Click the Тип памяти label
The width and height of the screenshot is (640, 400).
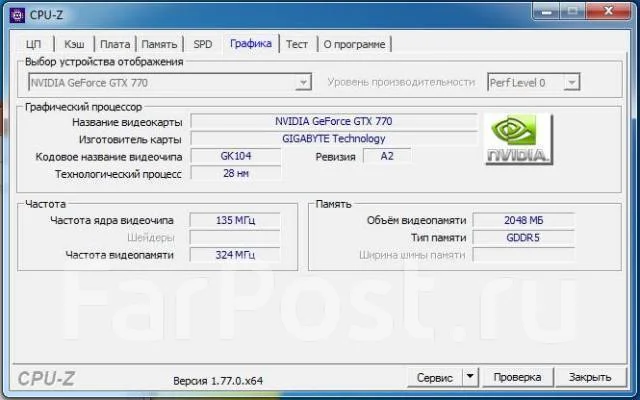438,238
